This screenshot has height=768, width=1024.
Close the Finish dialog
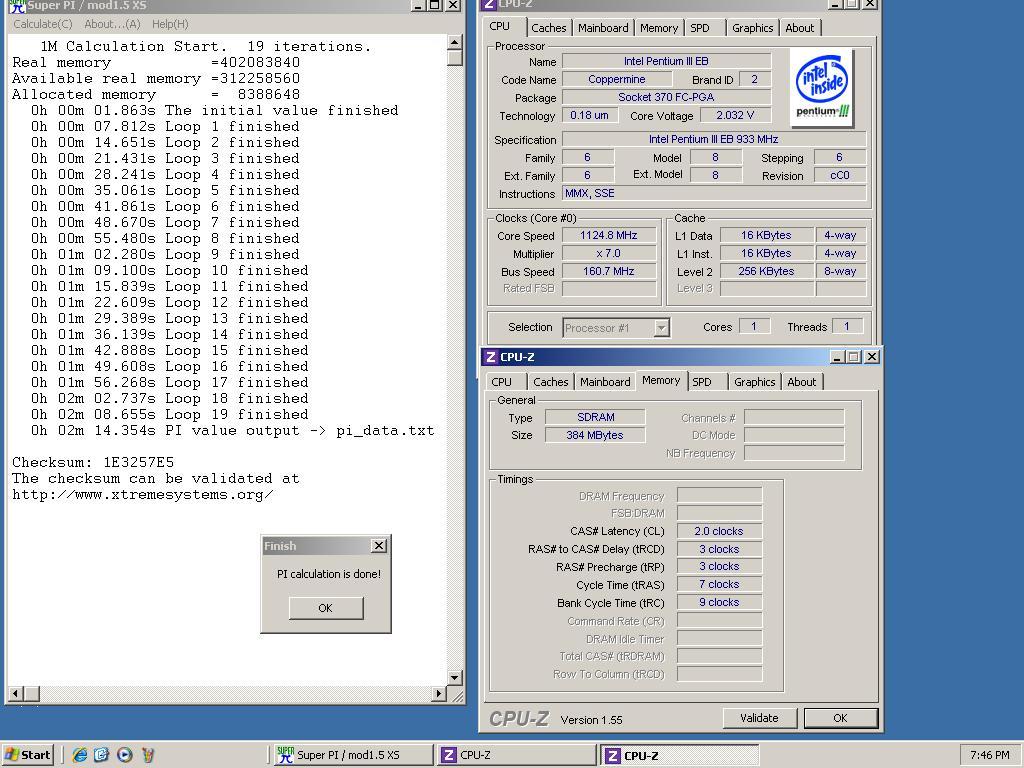379,545
